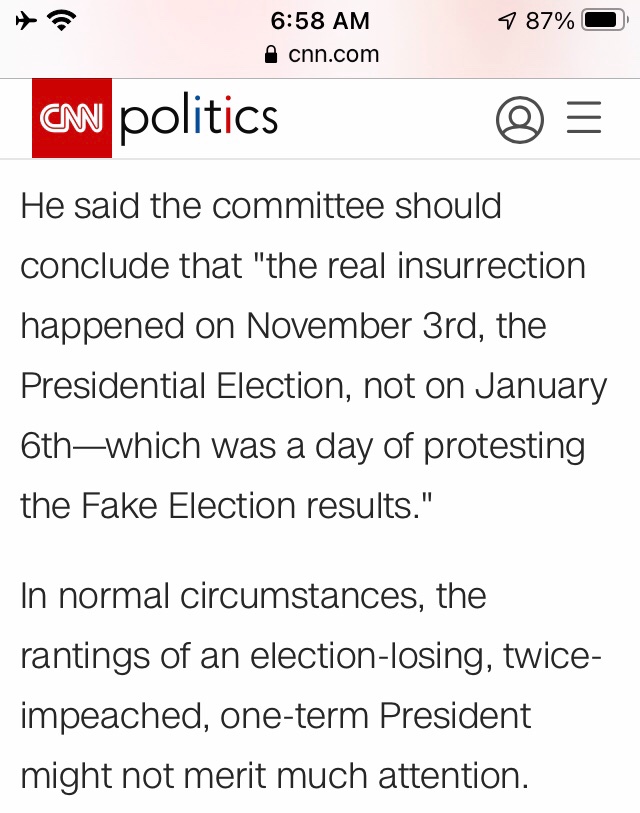Viewport: 640px width, 813px height.
Task: Click the word "impeached" in the article
Action: (x=108, y=716)
